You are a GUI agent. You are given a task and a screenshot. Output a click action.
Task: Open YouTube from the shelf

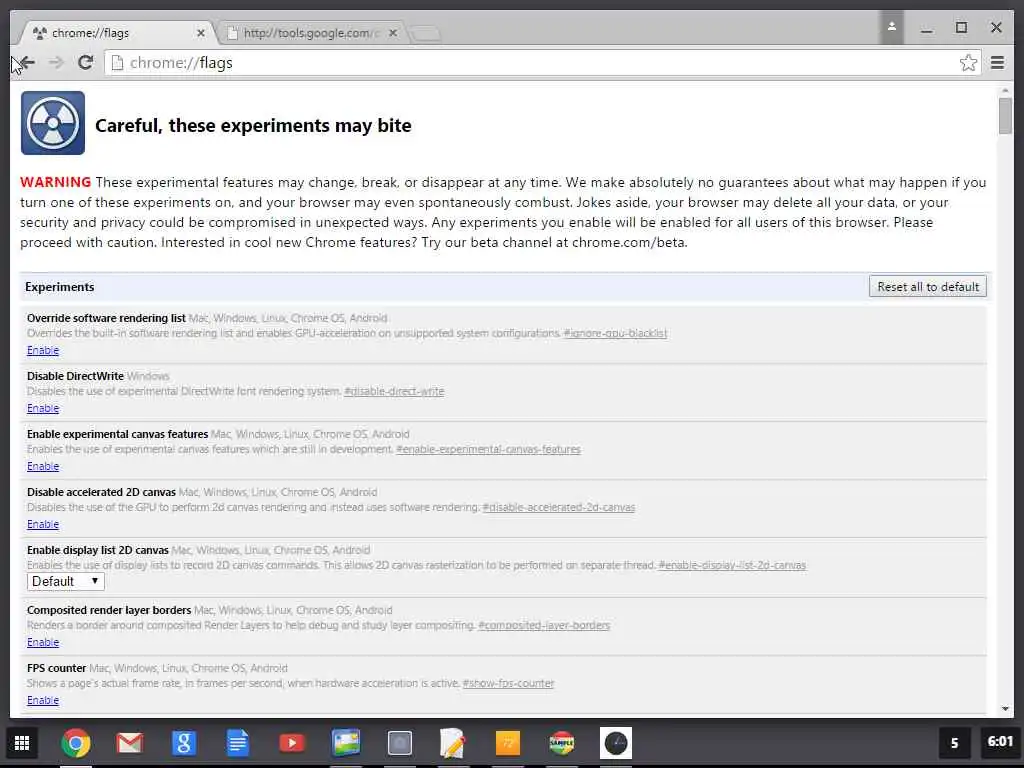pyautogui.click(x=292, y=743)
